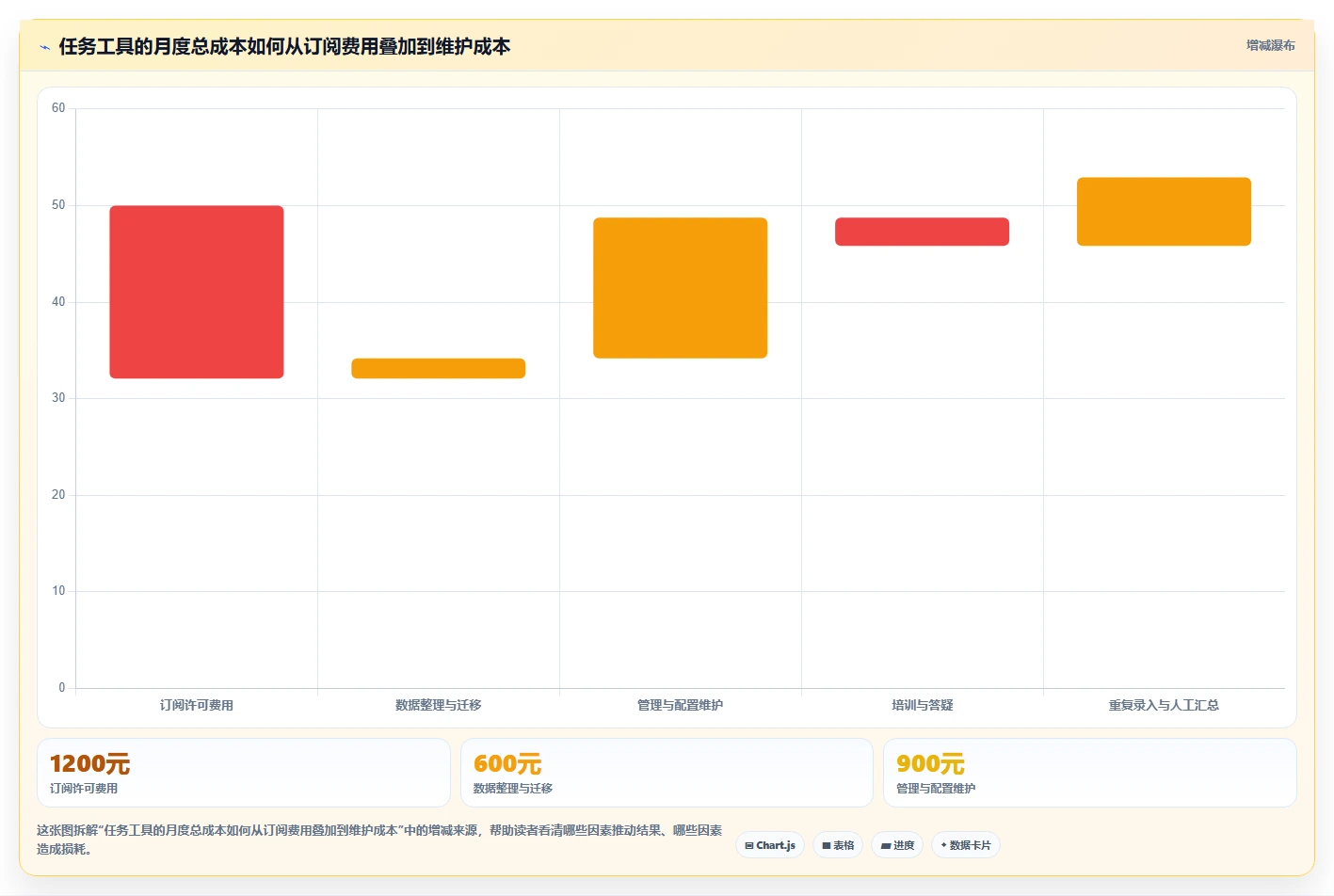Viewport: 1334px width, 896px height.
Task: Click the 重复录入与人工汇总 x-axis label
Action: 1165,705
